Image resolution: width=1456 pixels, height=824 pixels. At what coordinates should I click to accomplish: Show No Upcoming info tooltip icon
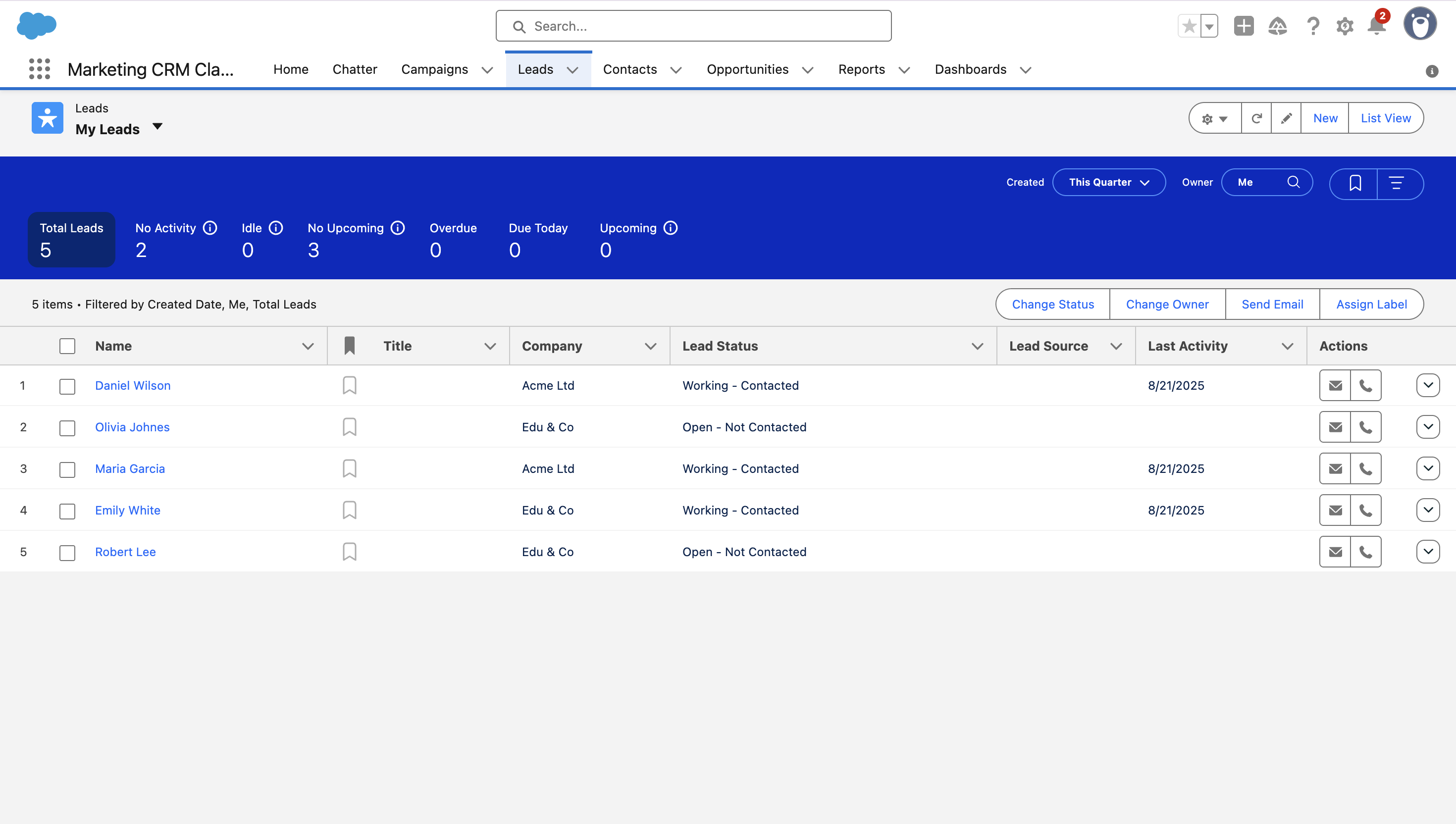click(398, 228)
